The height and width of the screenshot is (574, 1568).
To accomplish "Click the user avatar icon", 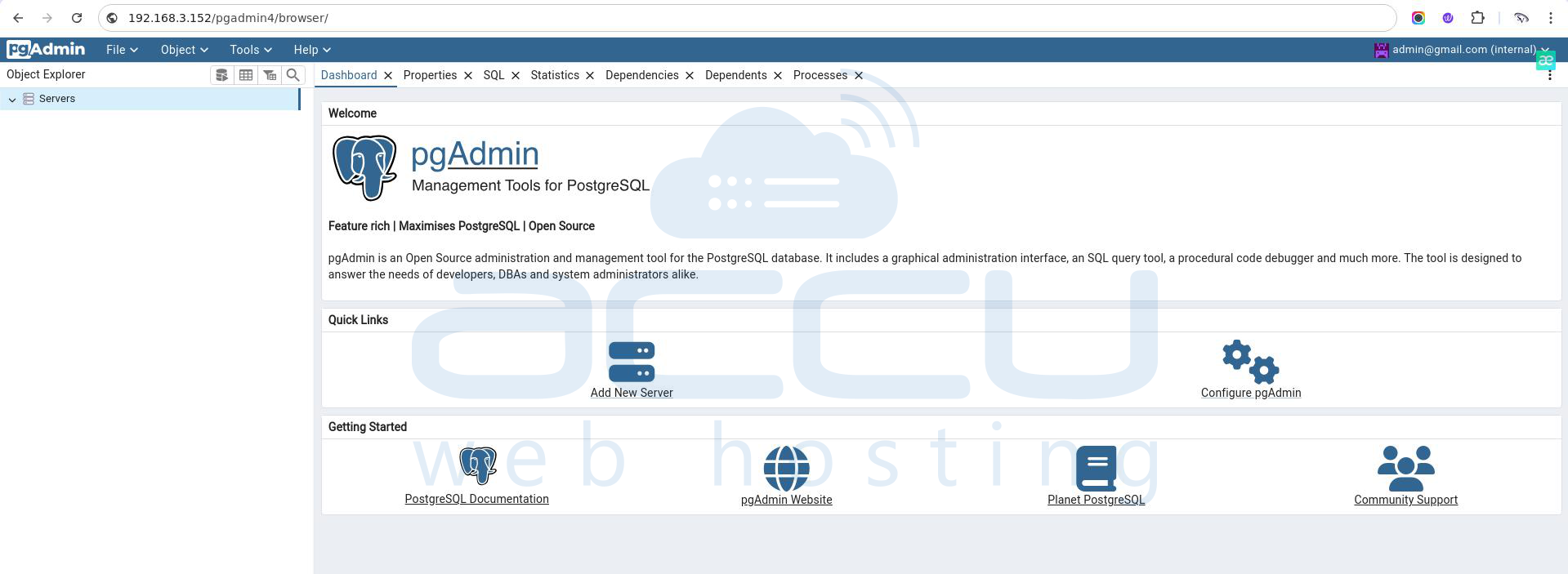I will (x=1381, y=51).
